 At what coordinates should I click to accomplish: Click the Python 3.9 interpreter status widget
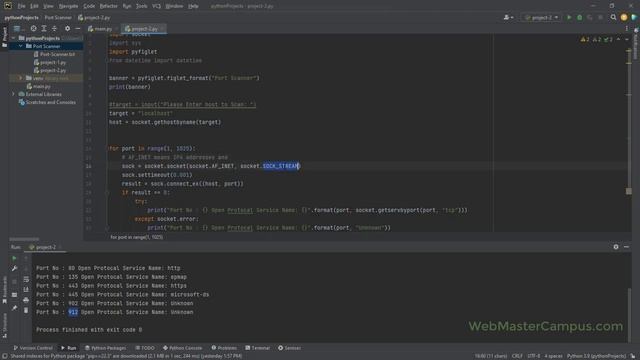596,356
